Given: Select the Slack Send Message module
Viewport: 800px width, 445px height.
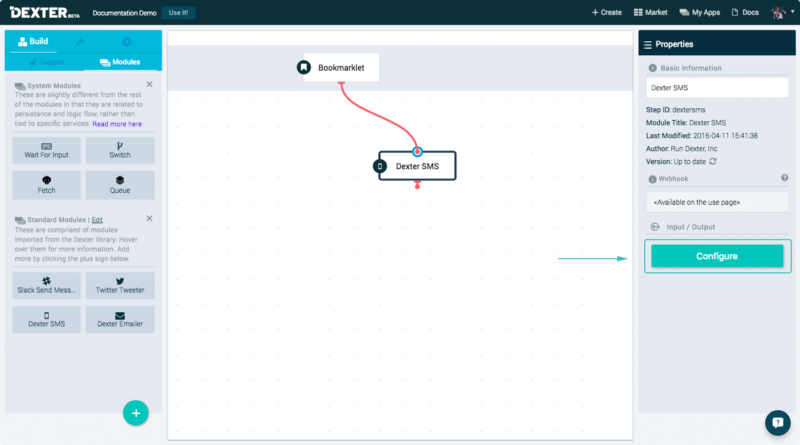Looking at the screenshot, I should (x=46, y=285).
